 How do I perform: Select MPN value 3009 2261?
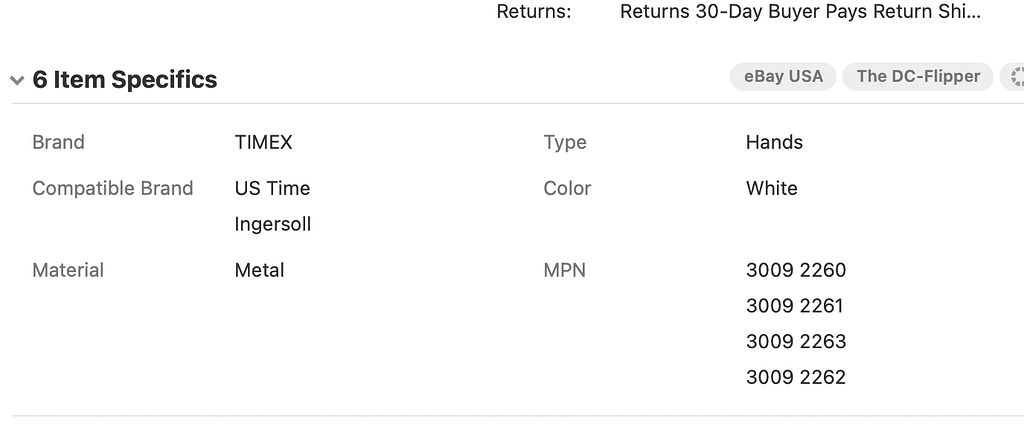tap(795, 306)
